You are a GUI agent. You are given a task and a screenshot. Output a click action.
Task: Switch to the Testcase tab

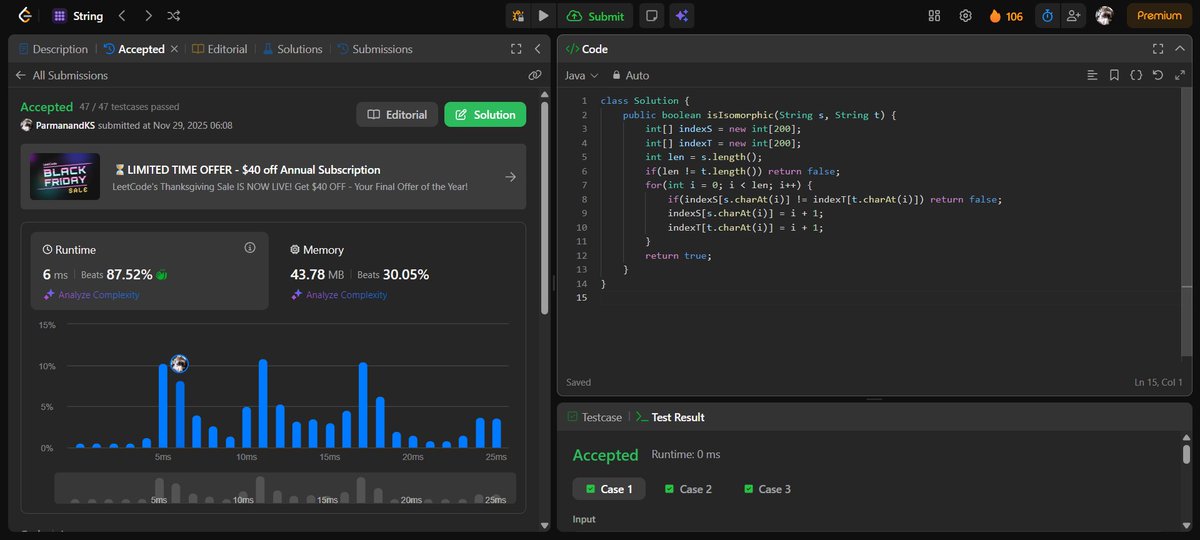pos(594,417)
